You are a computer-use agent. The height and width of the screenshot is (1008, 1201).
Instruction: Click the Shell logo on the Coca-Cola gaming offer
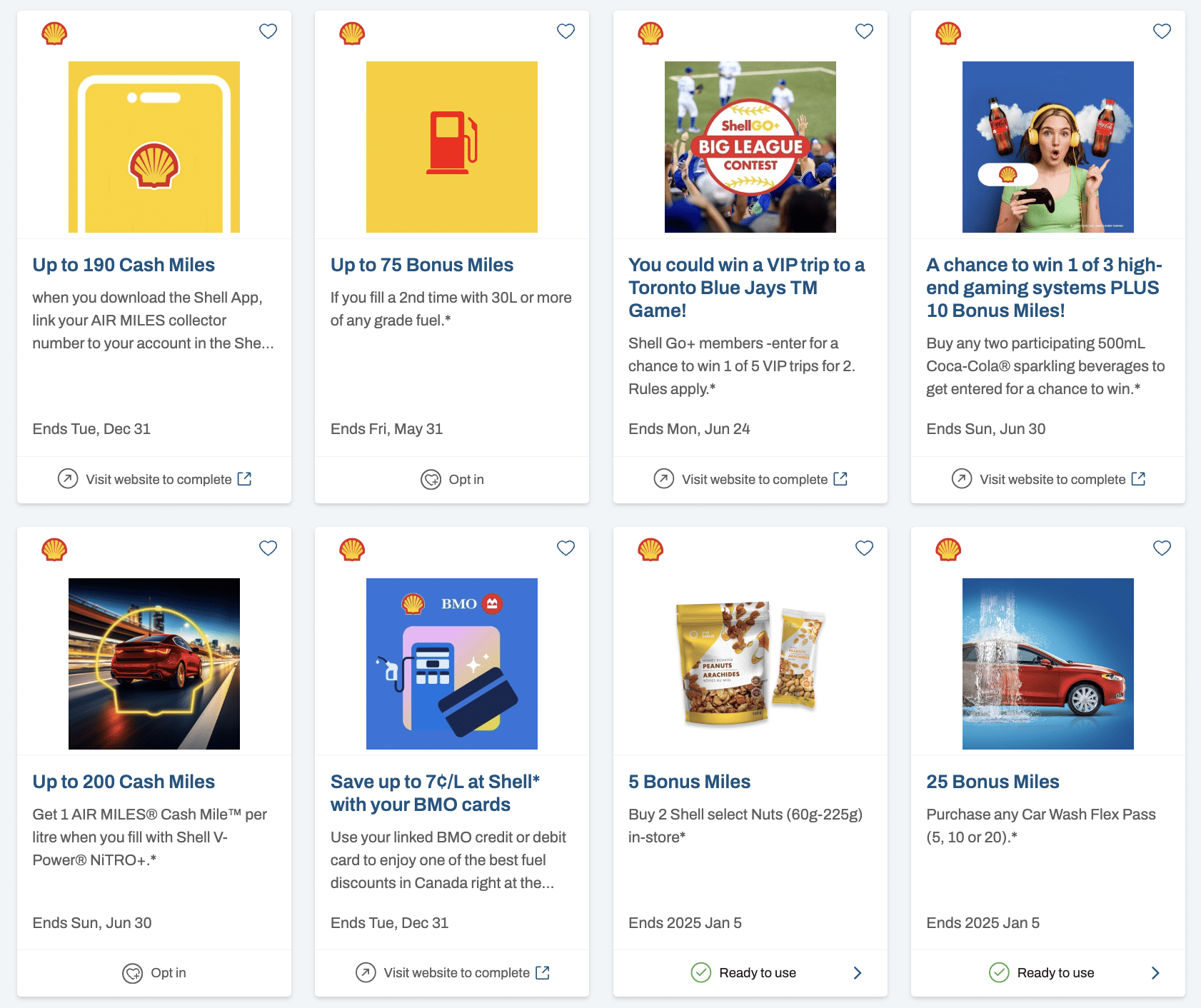click(x=948, y=34)
